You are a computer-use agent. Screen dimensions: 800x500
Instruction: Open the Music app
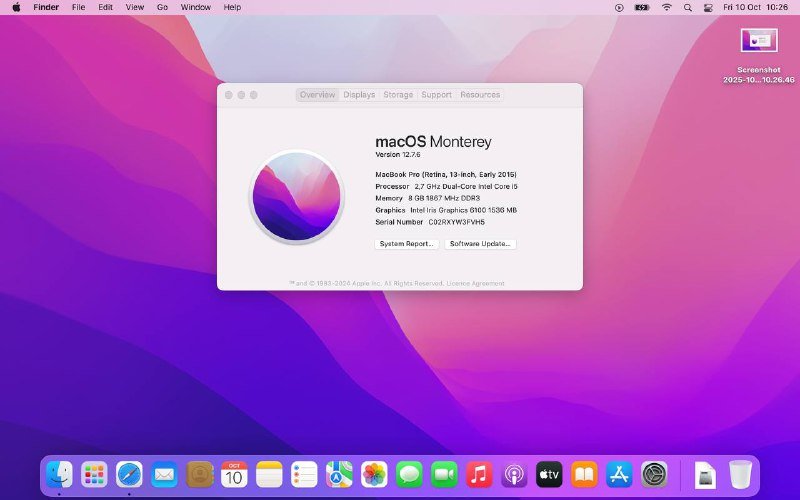[x=479, y=474]
